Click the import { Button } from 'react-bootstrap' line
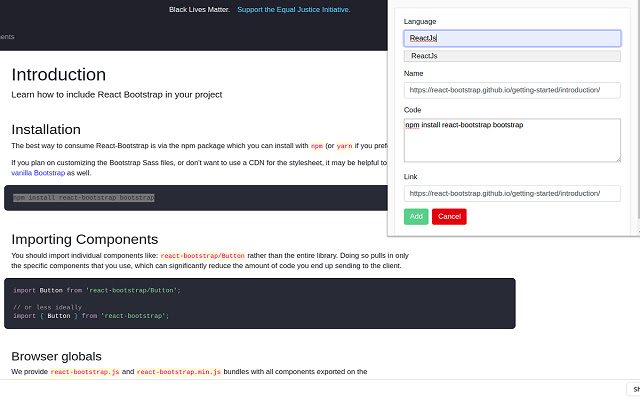Screen dimensions: 640x400 [91, 316]
